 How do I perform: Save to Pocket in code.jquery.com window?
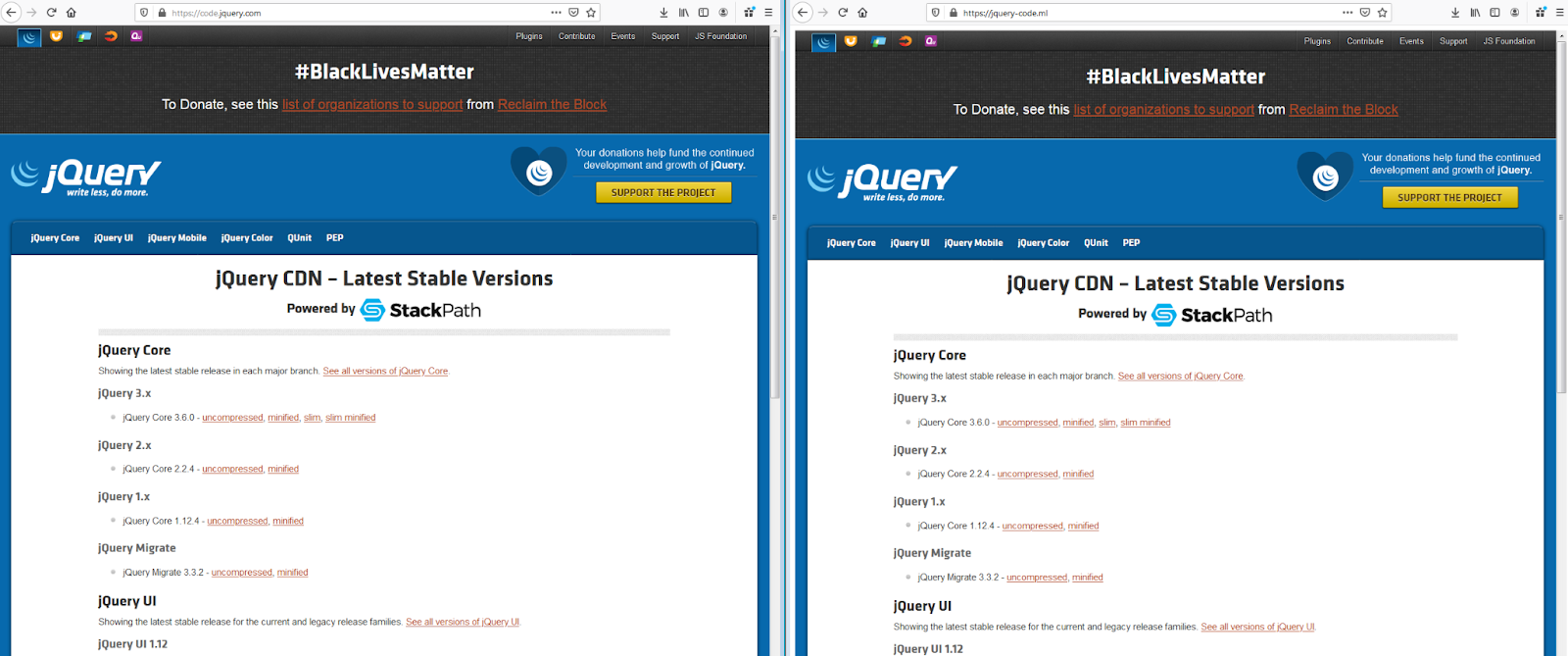[x=573, y=13]
